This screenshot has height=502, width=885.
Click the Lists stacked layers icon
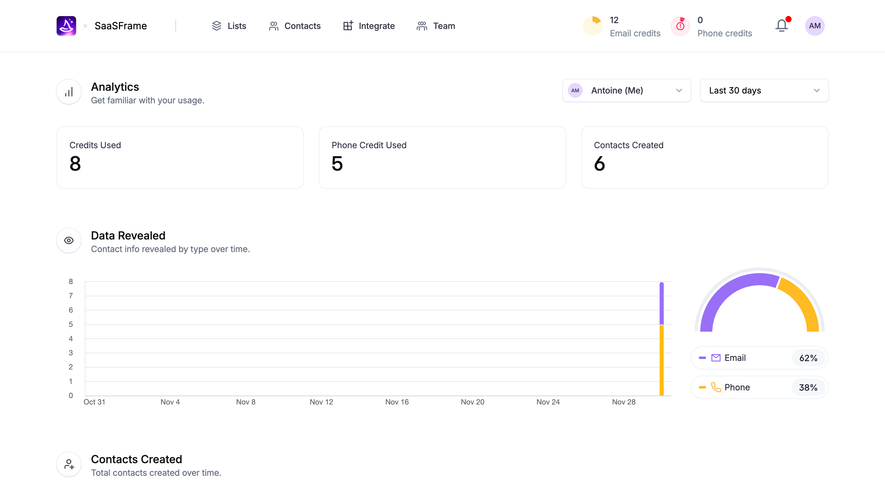[x=217, y=26]
